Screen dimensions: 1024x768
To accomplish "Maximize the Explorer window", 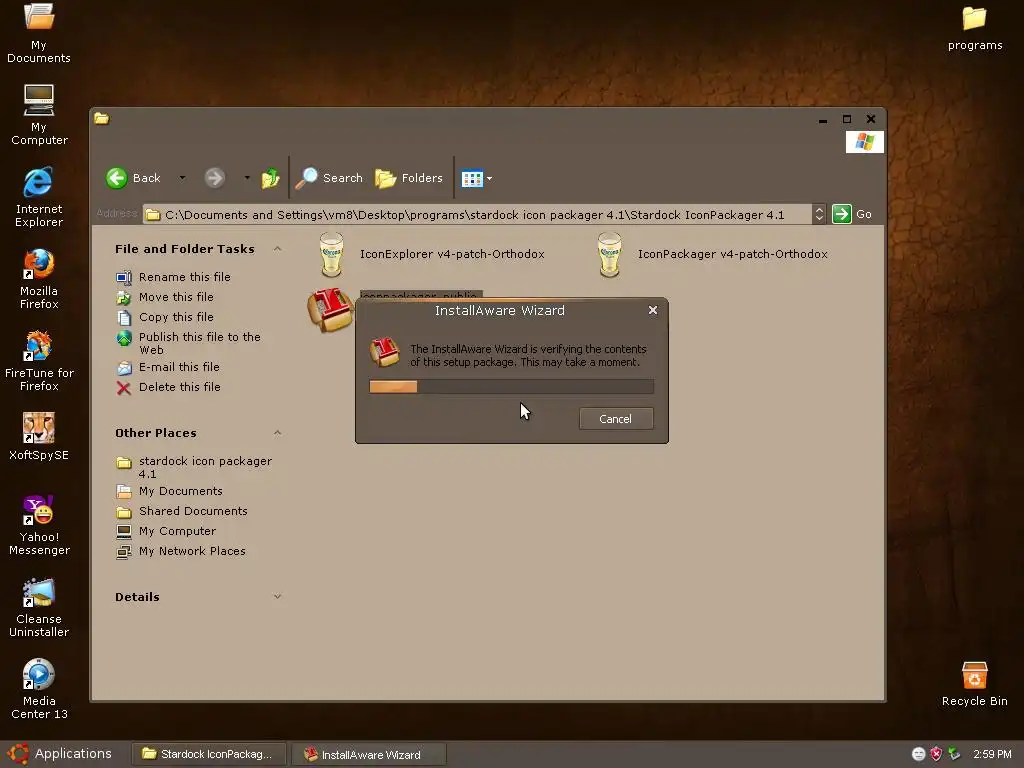I will (x=847, y=119).
